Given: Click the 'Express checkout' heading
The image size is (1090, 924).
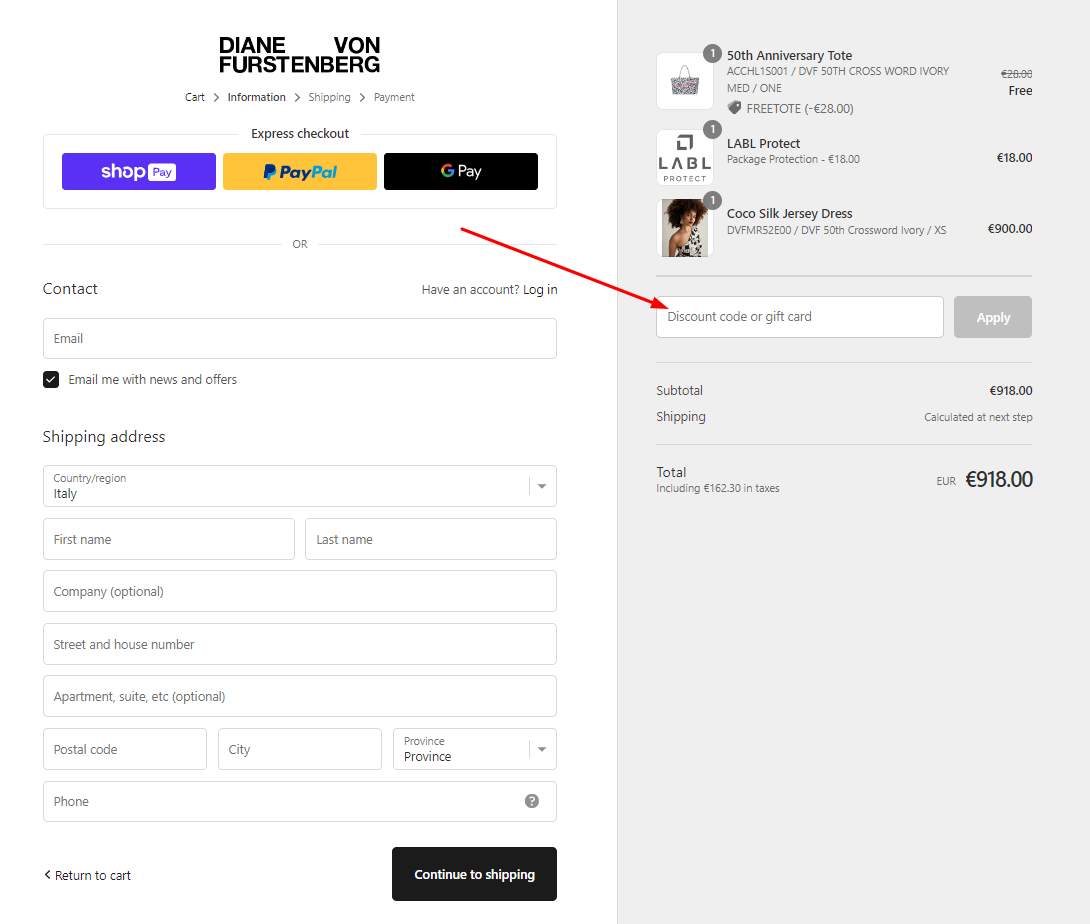Looking at the screenshot, I should 300,133.
